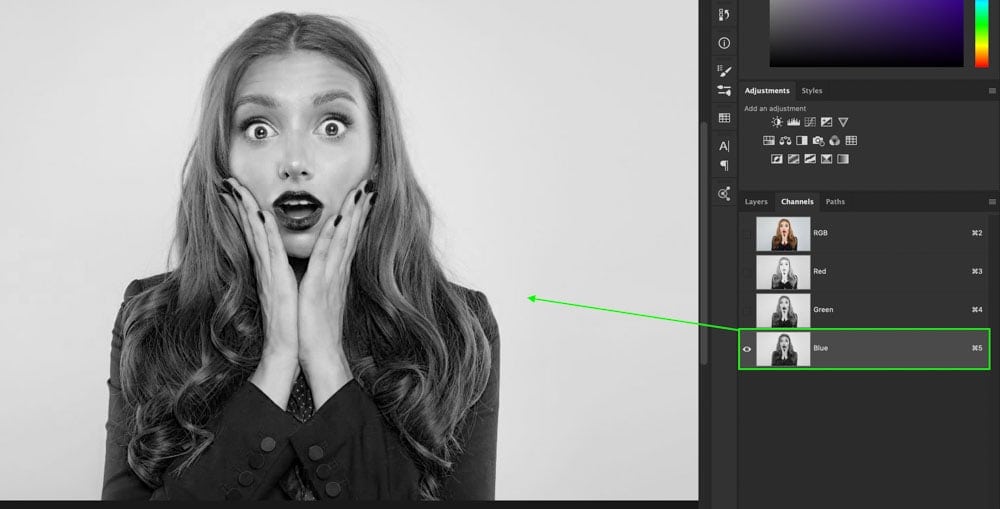Add a Channel Mixer adjustment
The height and width of the screenshot is (509, 1000).
(x=835, y=140)
